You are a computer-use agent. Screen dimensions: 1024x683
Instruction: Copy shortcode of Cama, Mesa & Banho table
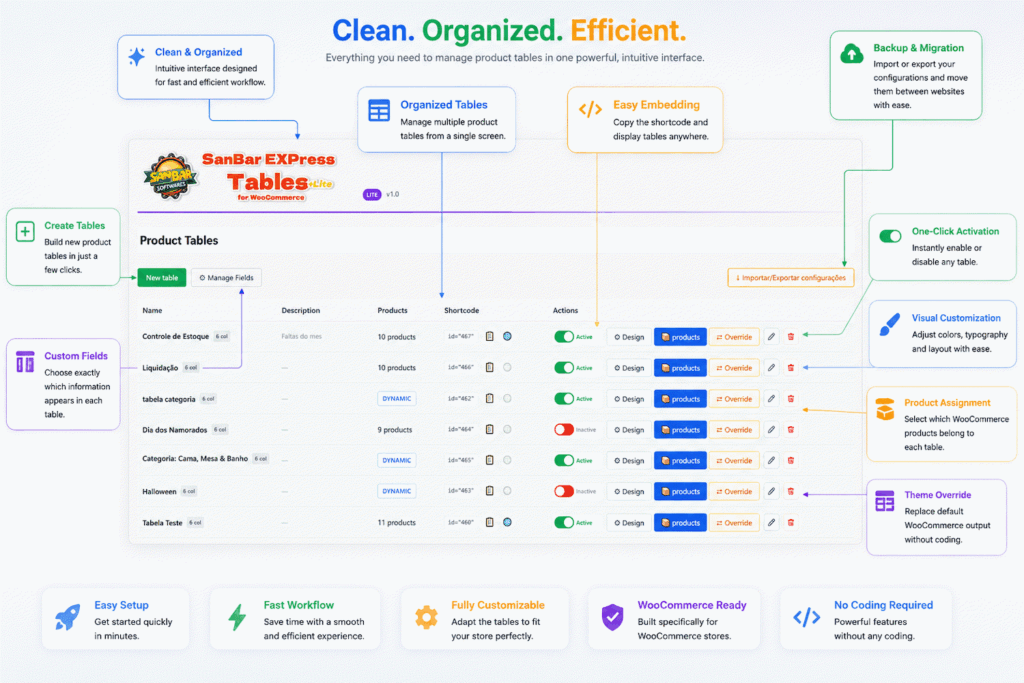click(x=489, y=460)
